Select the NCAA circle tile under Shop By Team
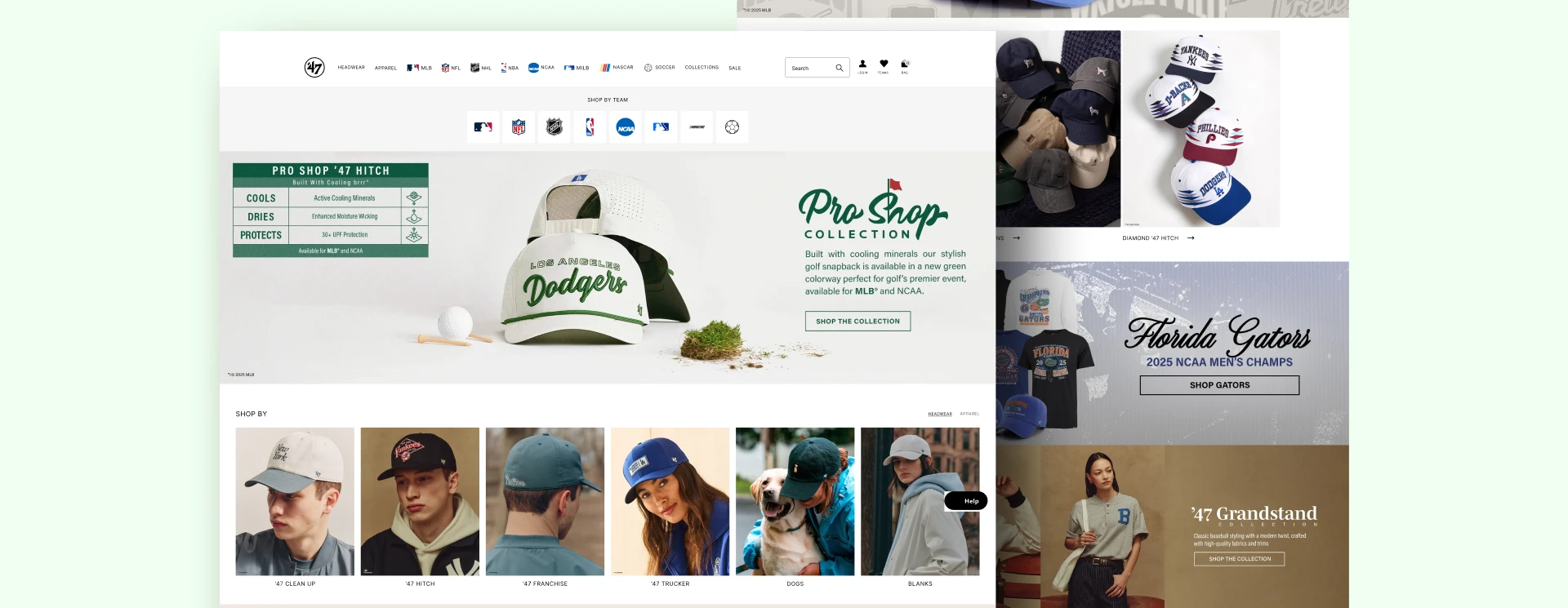Image resolution: width=1568 pixels, height=608 pixels. tap(626, 127)
